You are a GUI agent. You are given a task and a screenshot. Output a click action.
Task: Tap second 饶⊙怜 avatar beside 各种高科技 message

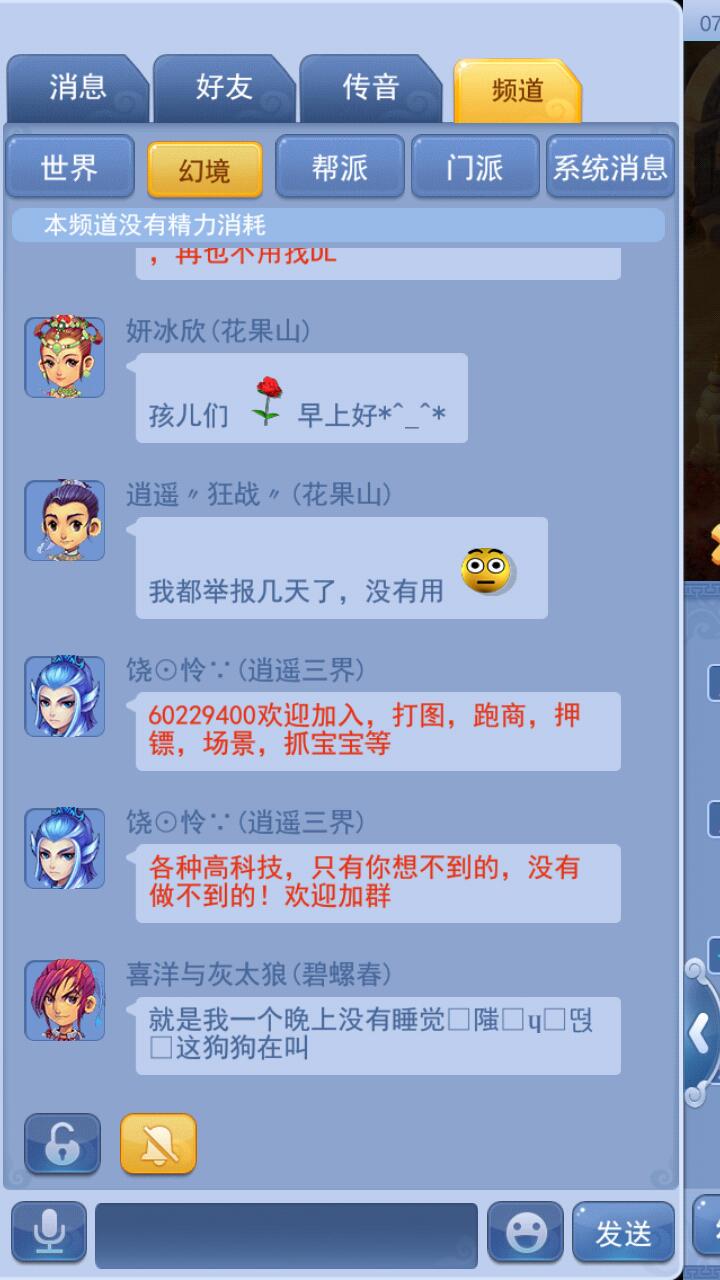[x=65, y=848]
